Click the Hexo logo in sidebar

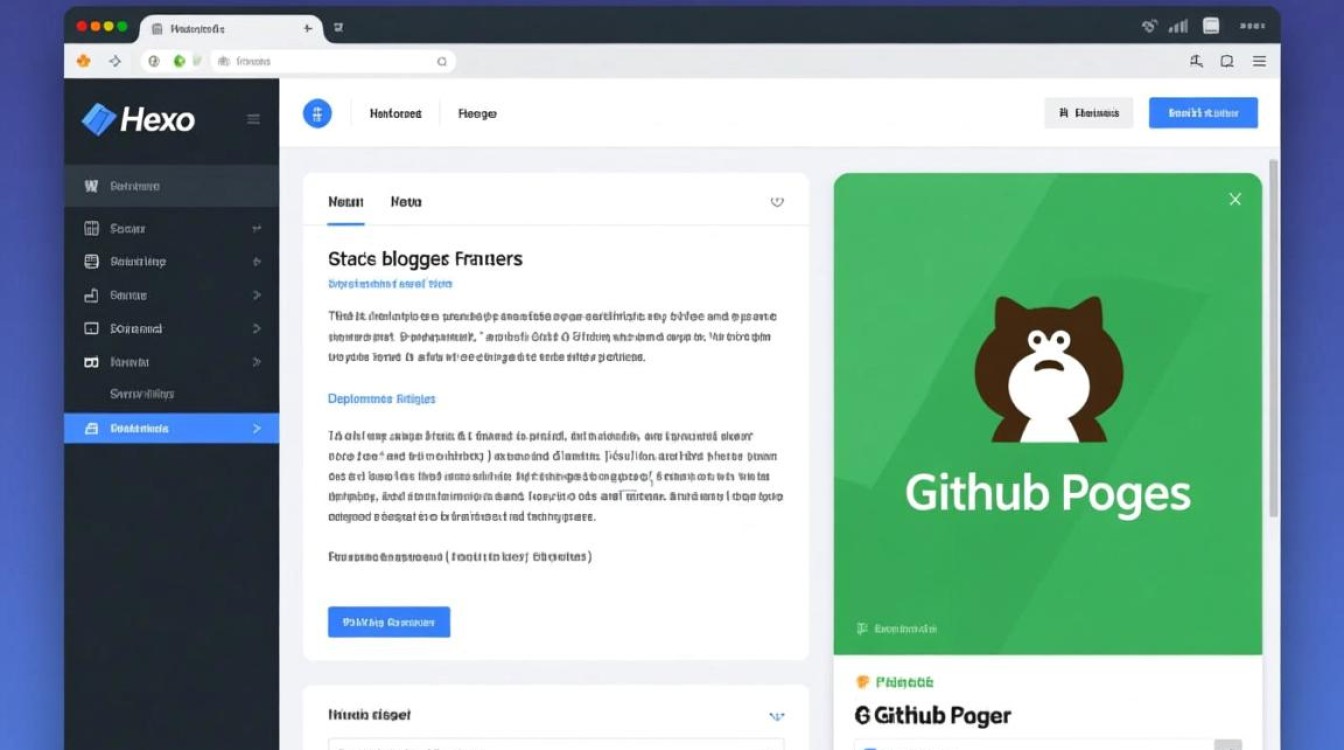pyautogui.click(x=138, y=120)
